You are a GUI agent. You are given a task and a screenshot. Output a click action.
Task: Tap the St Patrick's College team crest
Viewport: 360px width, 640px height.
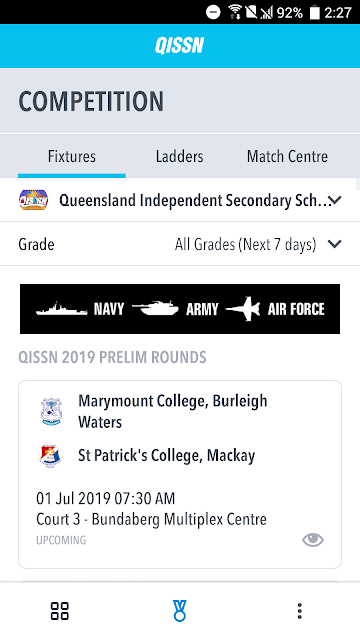51,456
